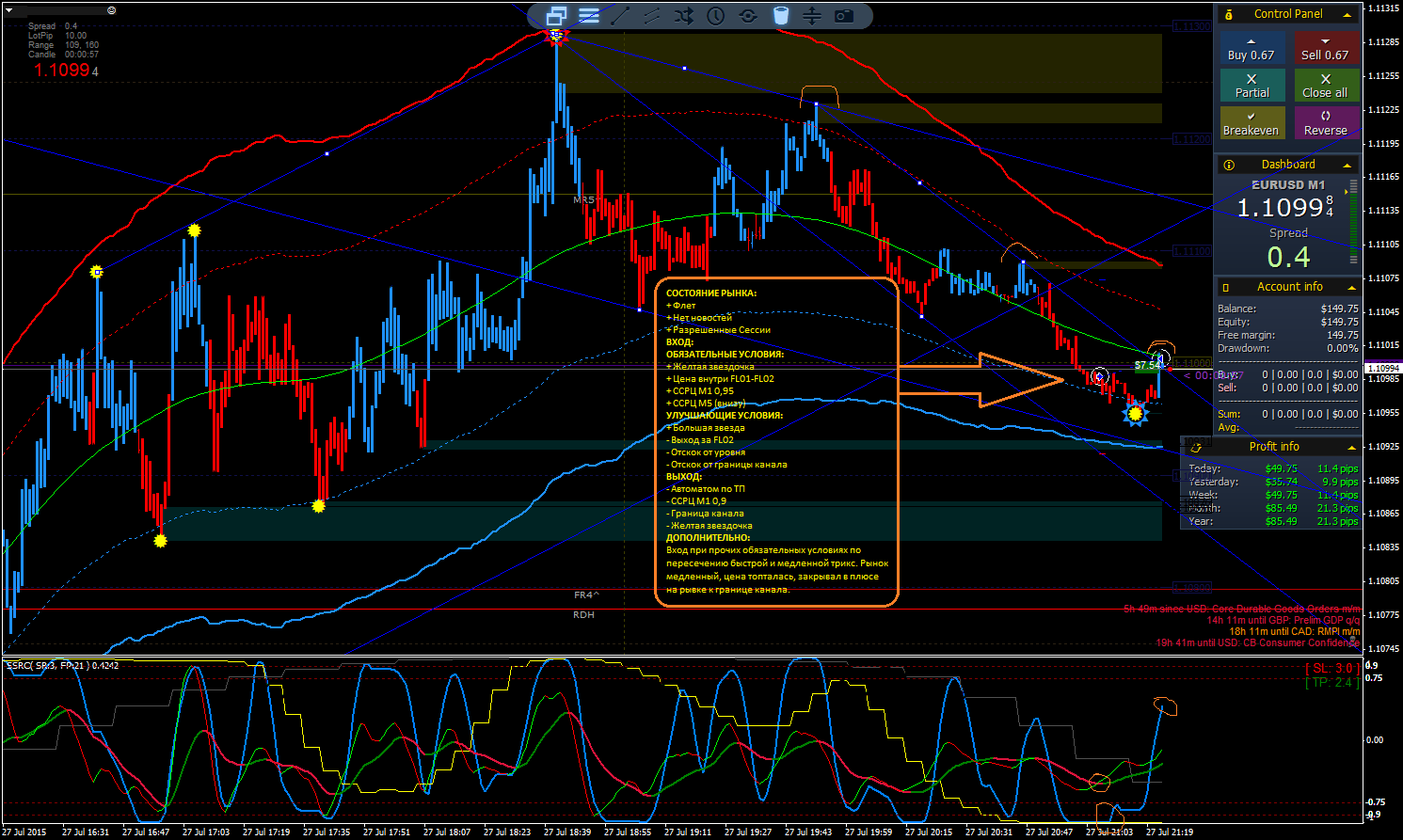
Task: Click the Sell 0.67 button
Action: tap(1325, 48)
